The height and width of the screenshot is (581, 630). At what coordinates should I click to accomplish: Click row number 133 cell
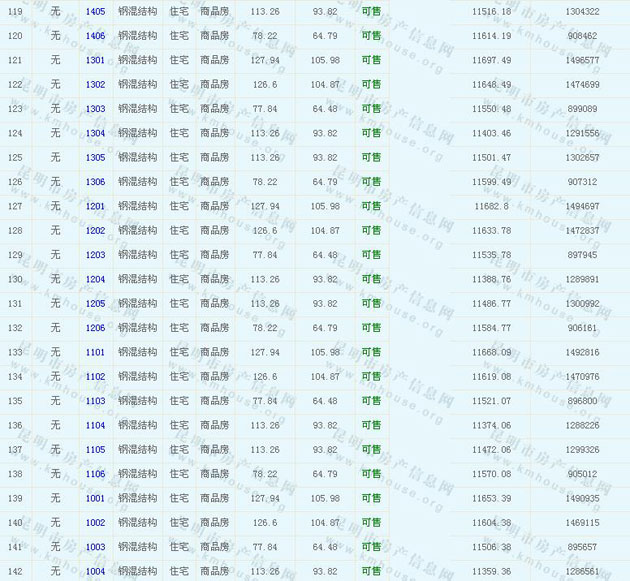pos(15,352)
